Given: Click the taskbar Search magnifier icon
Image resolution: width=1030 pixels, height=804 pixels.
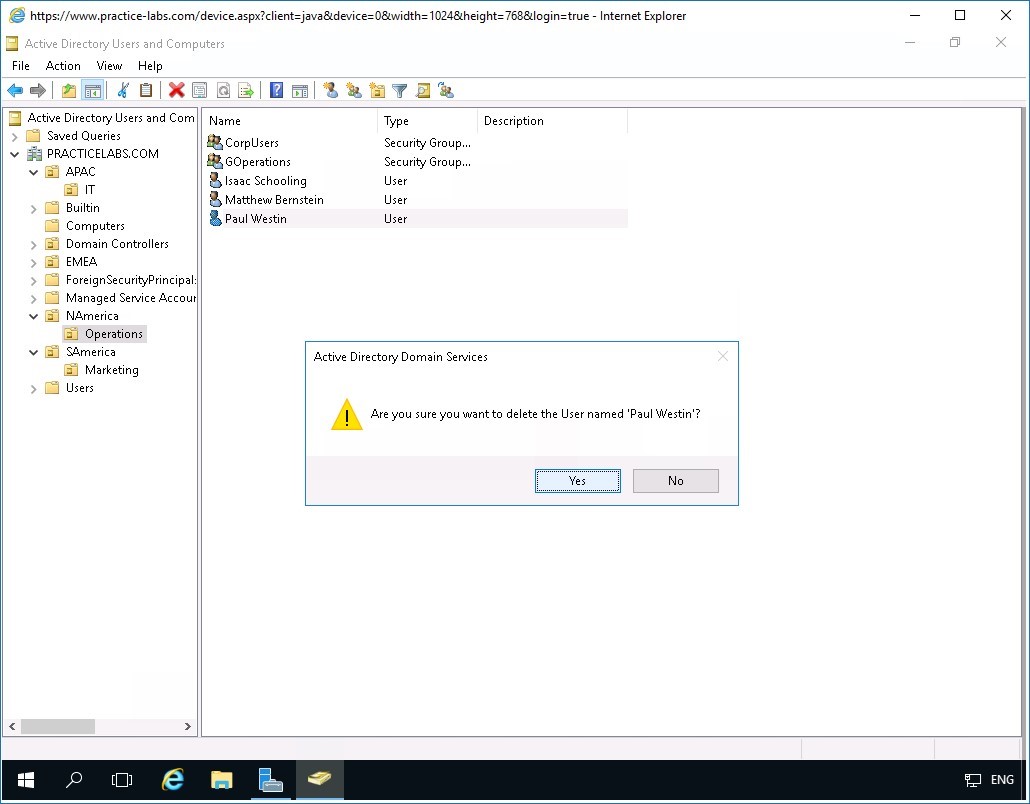Looking at the screenshot, I should [x=74, y=780].
